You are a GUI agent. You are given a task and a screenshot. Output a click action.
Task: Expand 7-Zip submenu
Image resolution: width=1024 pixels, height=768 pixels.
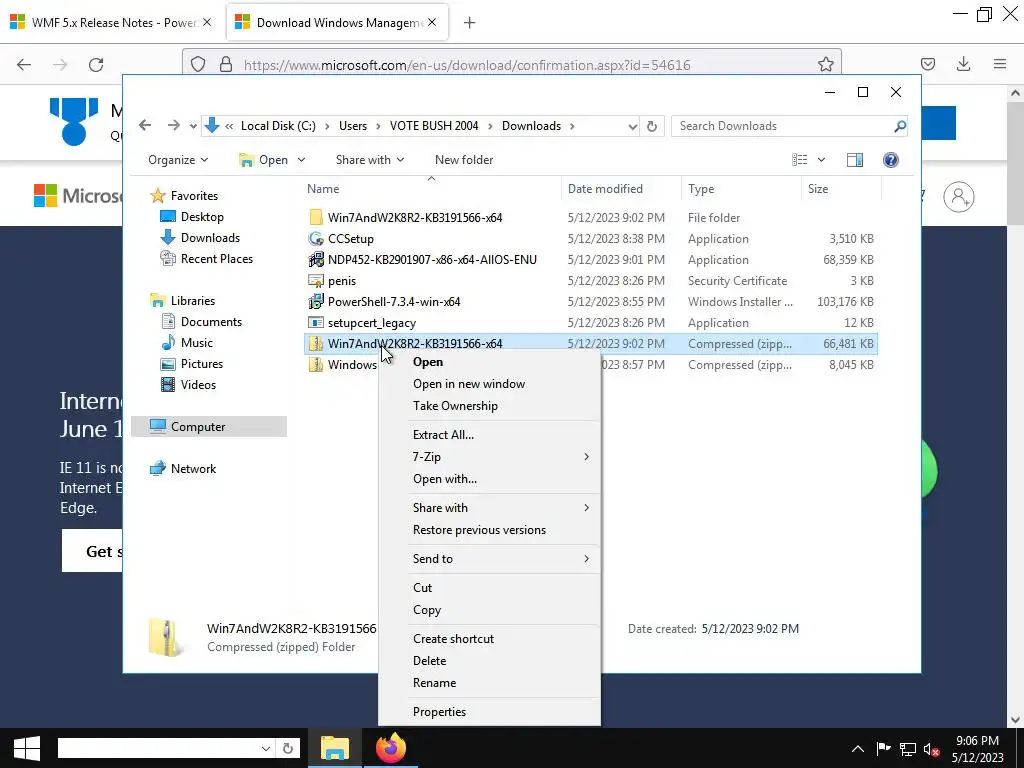pos(490,456)
